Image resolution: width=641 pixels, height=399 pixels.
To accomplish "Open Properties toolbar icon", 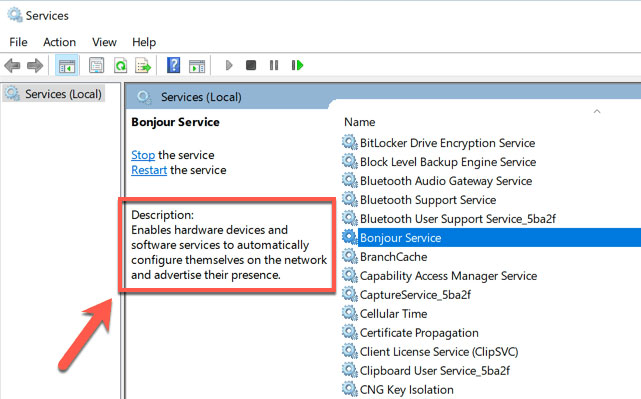I will tap(96, 65).
